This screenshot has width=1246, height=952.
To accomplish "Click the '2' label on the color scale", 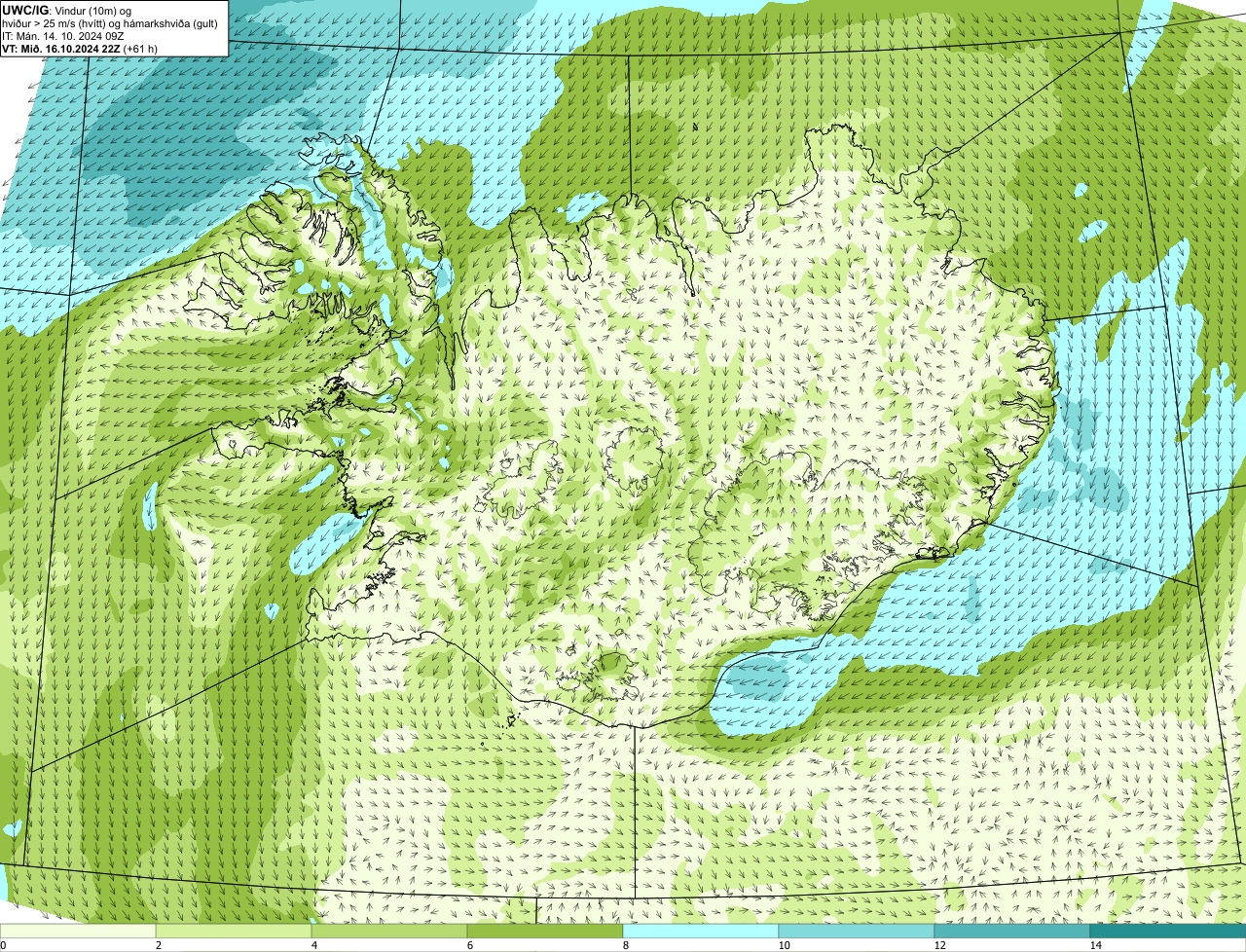I will (x=158, y=945).
